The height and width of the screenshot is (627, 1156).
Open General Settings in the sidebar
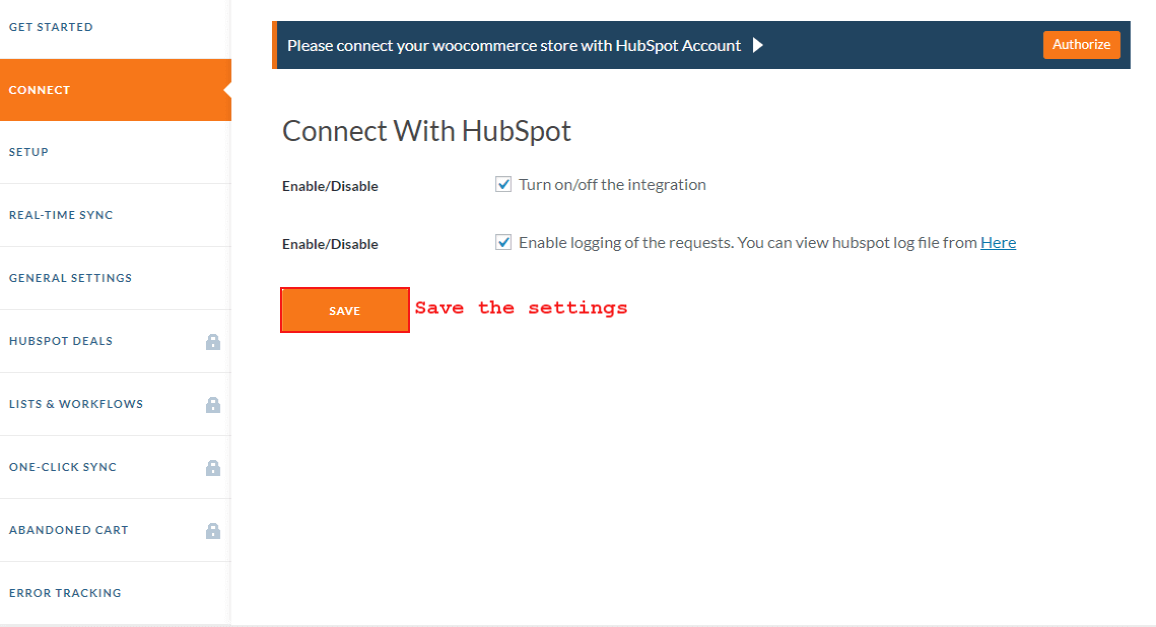[116, 278]
